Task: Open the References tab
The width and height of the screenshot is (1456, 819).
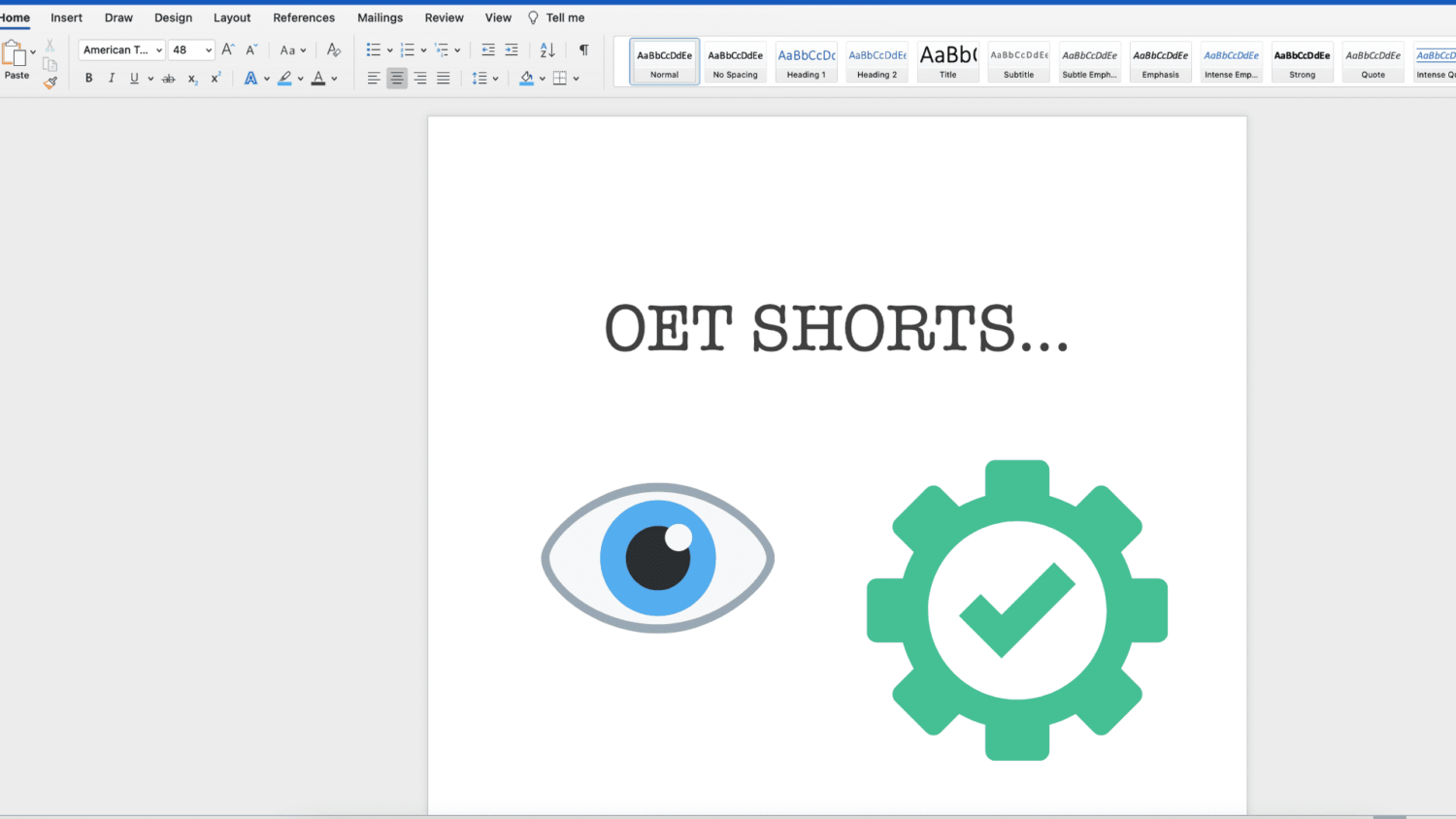Action: (x=304, y=17)
